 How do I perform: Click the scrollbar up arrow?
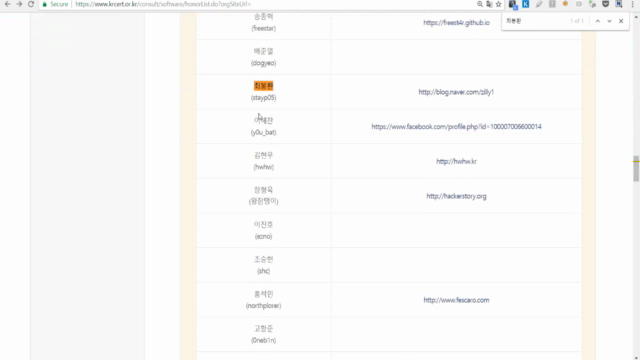[x=636, y=17]
